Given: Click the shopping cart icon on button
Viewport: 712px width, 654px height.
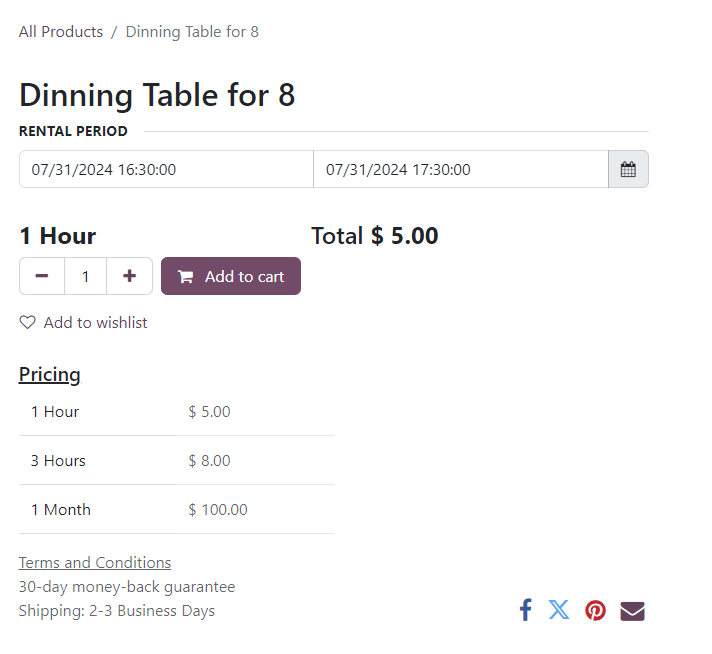Looking at the screenshot, I should click(x=186, y=277).
